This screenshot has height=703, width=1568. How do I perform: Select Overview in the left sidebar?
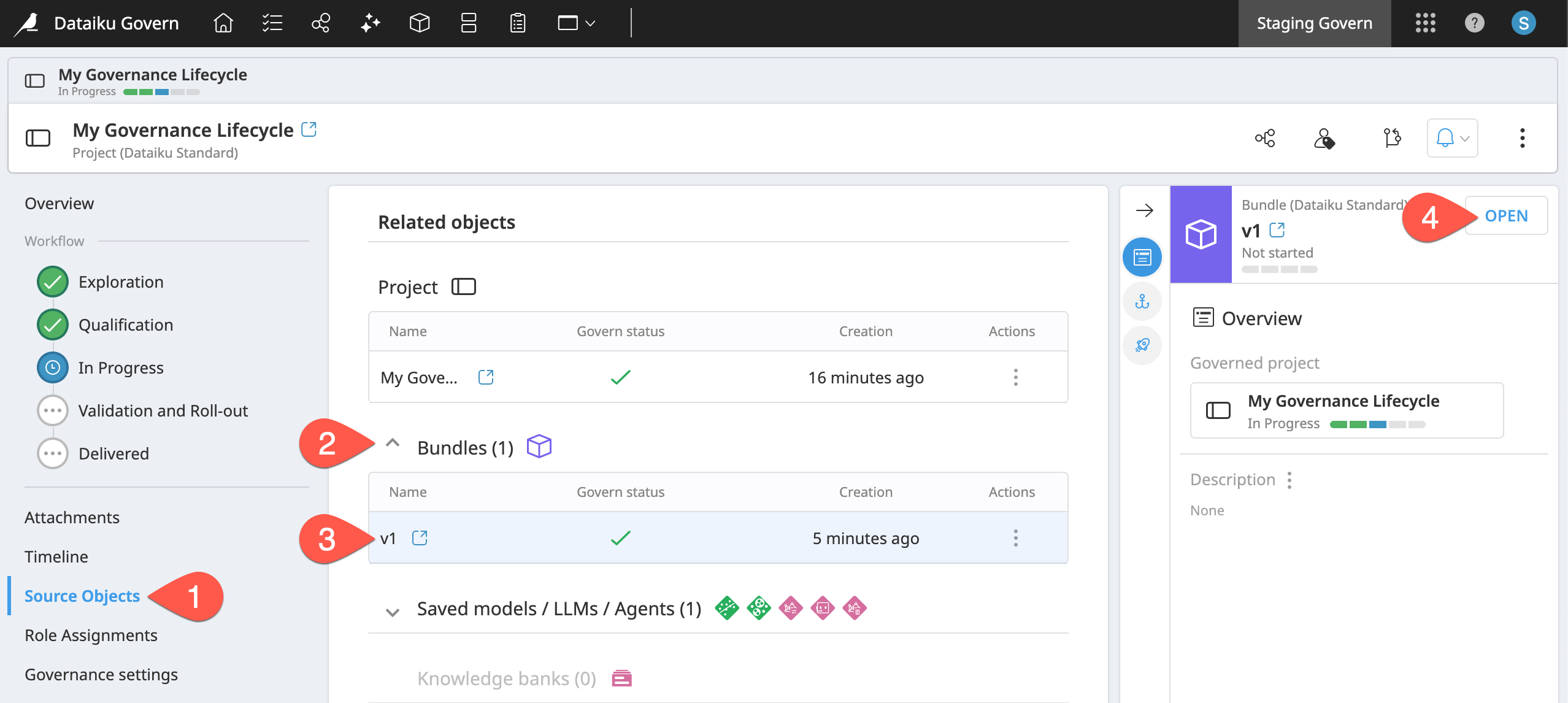tap(59, 204)
